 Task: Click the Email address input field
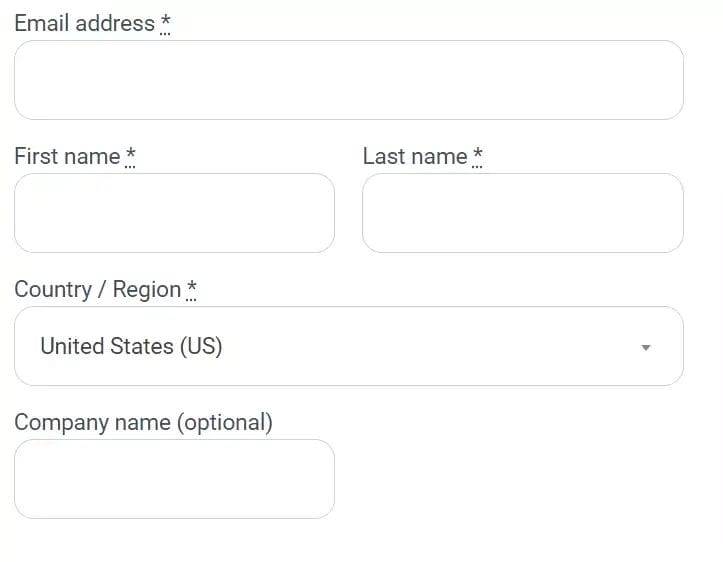coord(348,80)
